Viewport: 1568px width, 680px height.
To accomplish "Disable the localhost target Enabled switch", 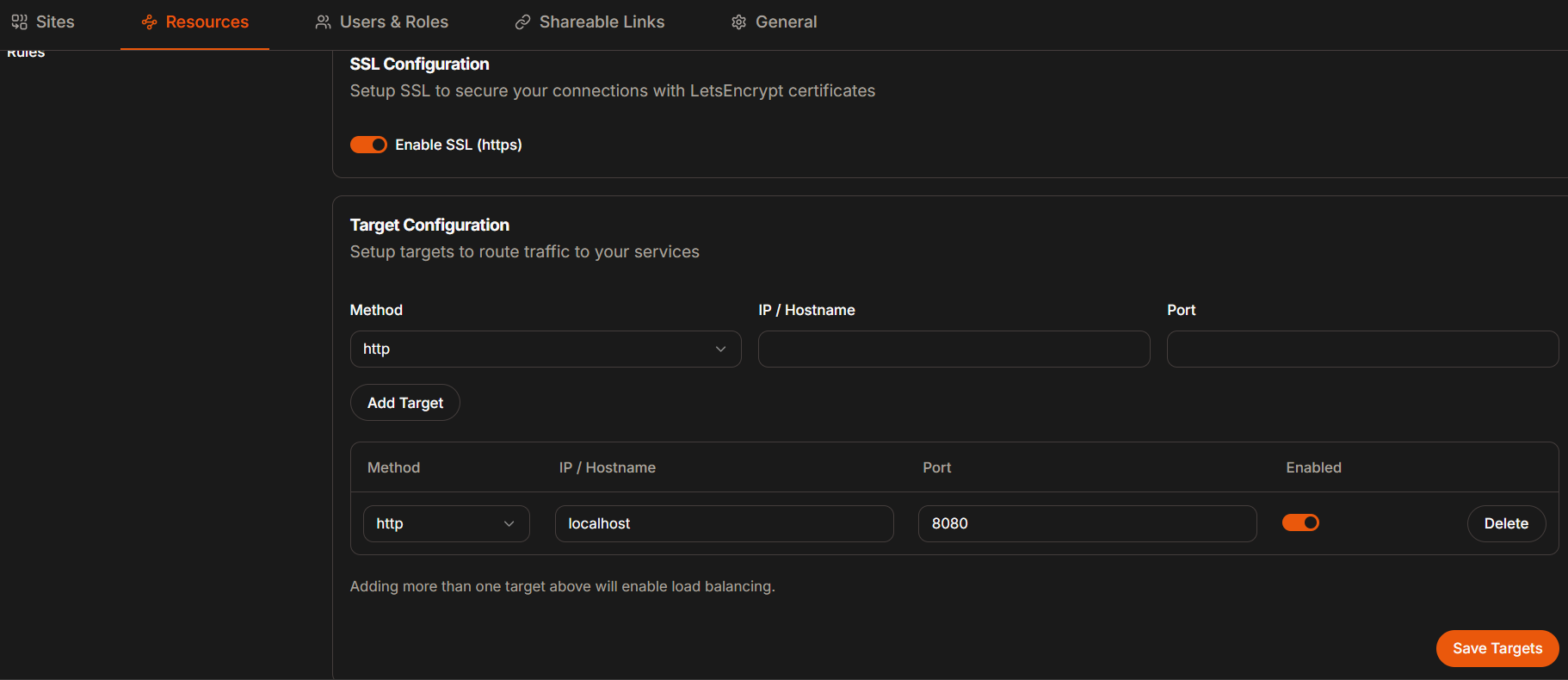I will (x=1300, y=522).
